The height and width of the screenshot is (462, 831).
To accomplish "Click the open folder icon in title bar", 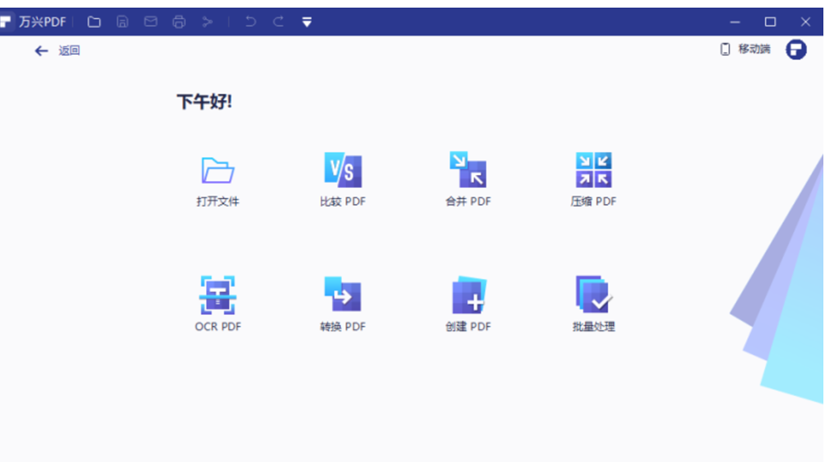I will click(94, 22).
